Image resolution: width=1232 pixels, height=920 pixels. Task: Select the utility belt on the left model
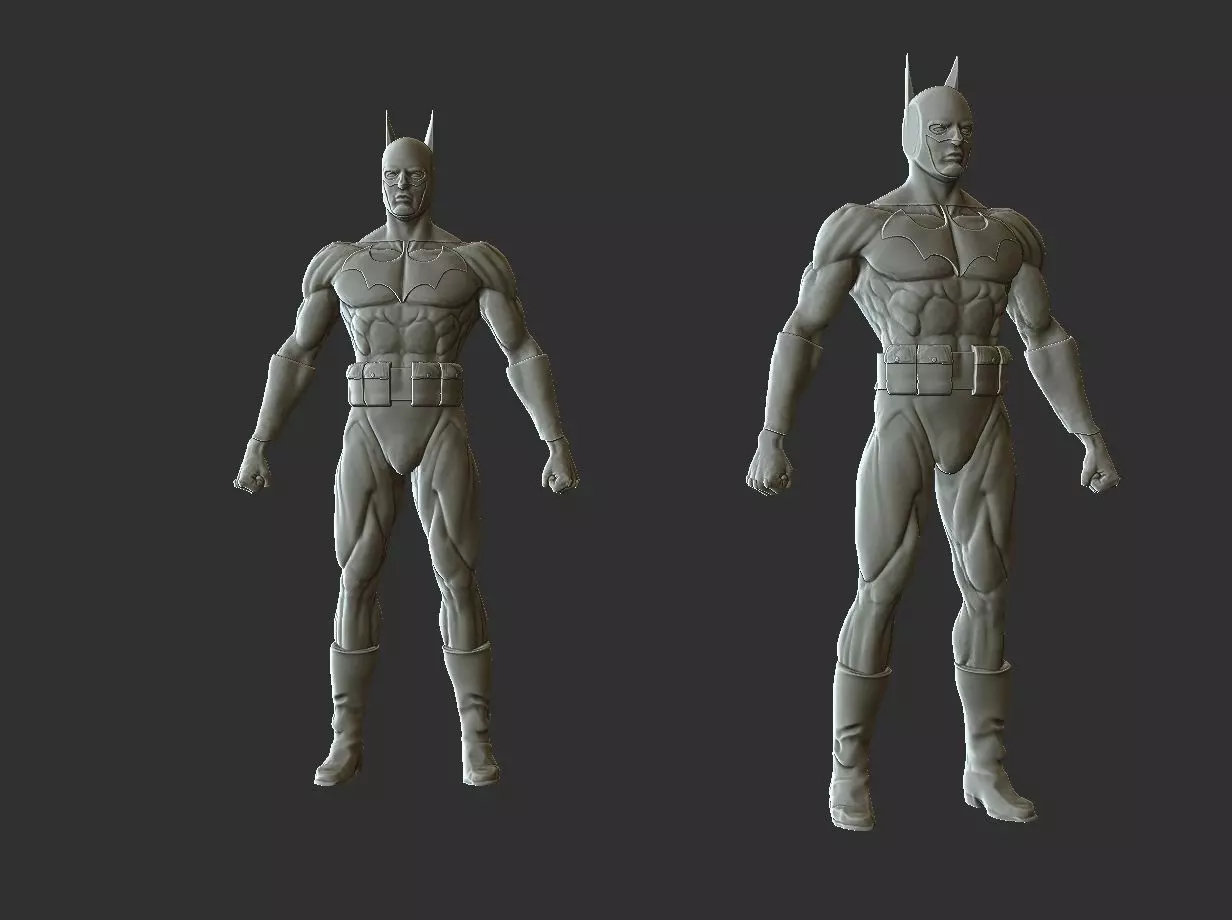[x=407, y=385]
